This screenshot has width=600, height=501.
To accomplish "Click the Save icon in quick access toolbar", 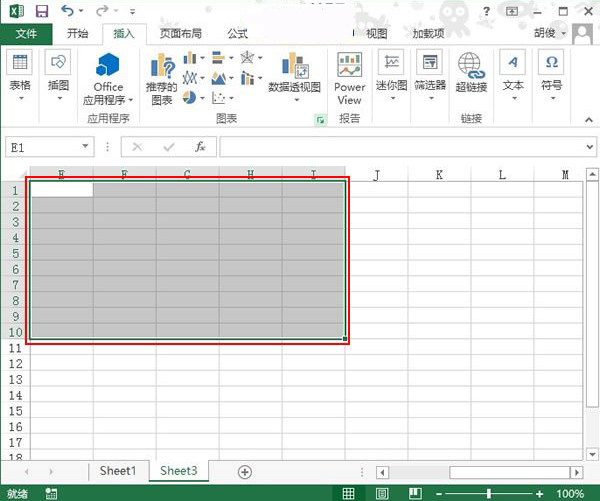I will click(41, 10).
